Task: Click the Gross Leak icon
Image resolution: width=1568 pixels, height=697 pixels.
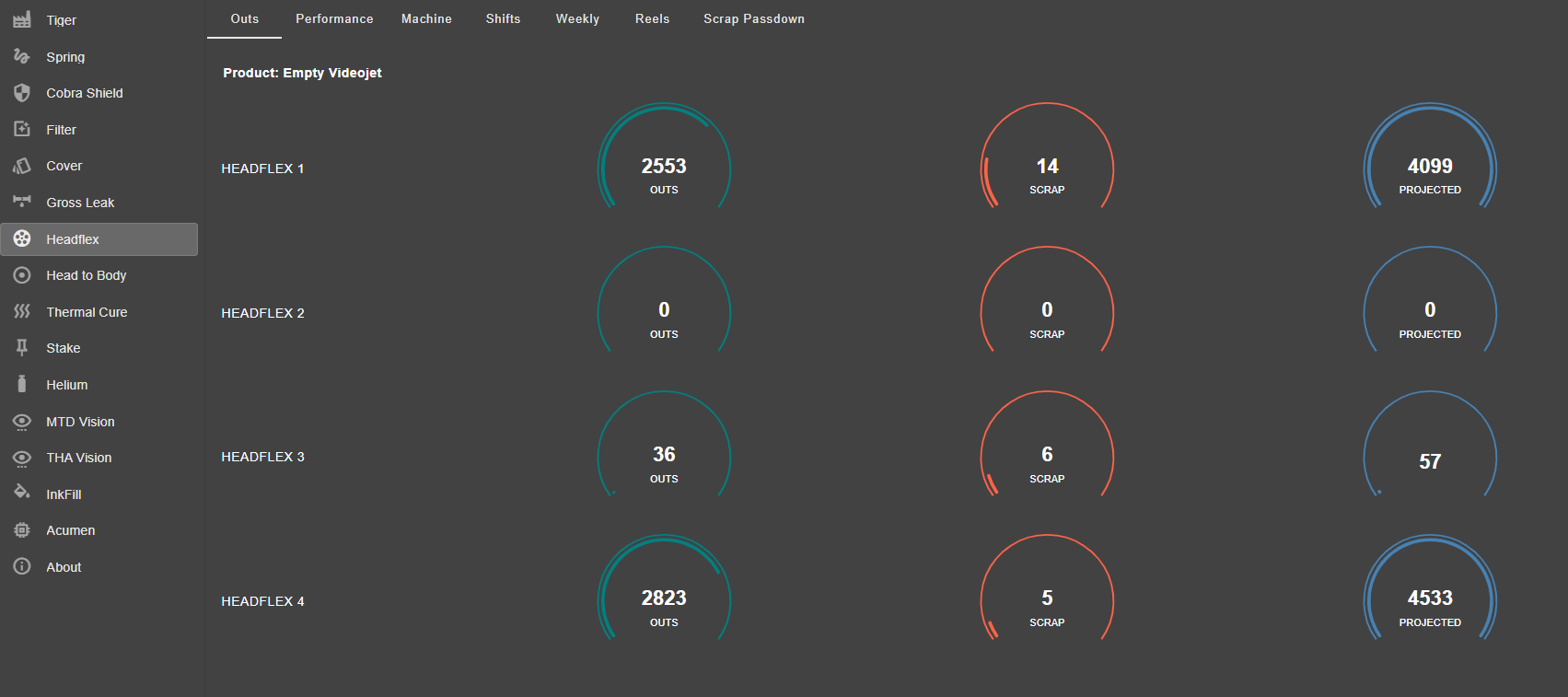Action: (22, 202)
